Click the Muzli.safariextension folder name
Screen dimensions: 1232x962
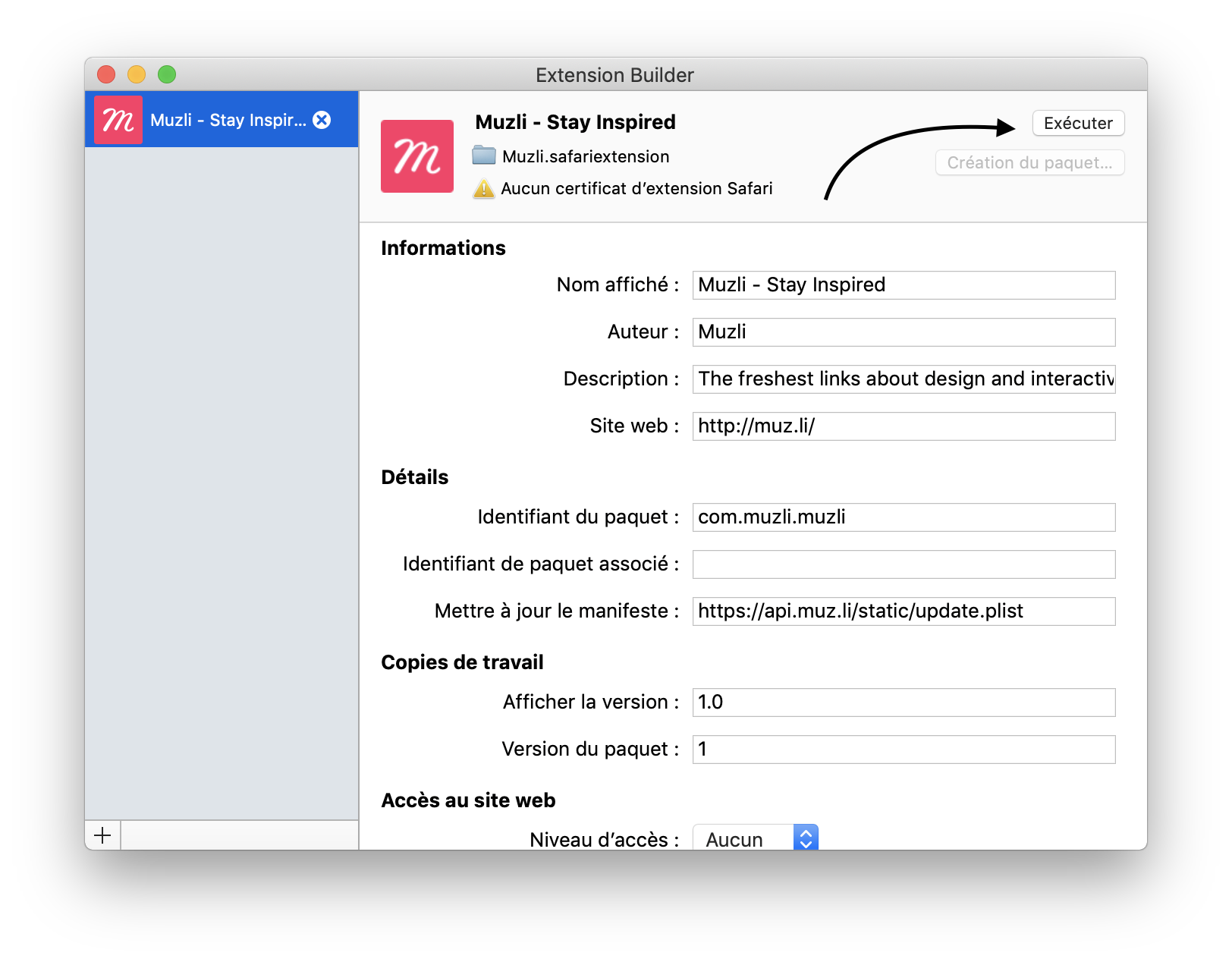586,156
